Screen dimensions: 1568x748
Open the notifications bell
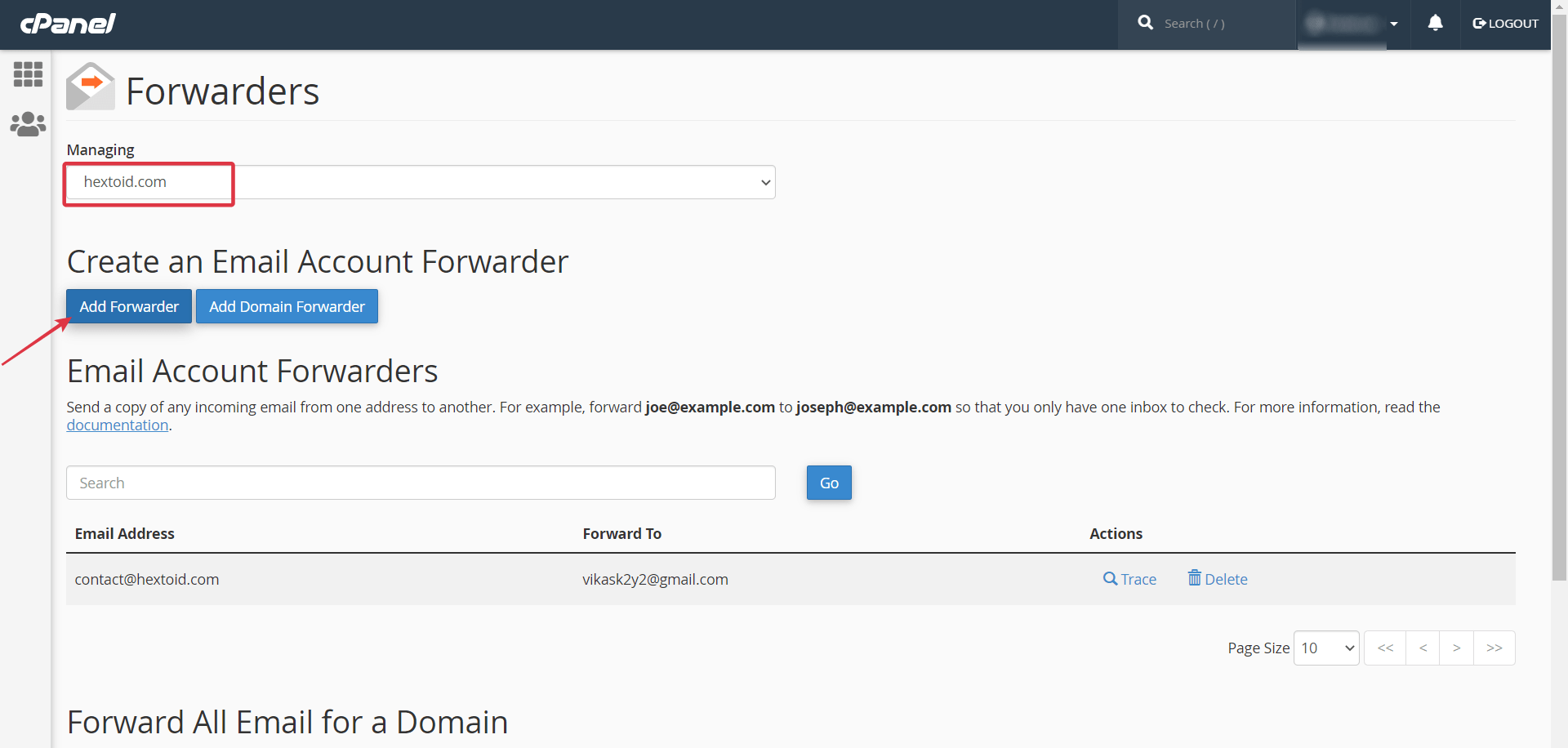click(1435, 23)
